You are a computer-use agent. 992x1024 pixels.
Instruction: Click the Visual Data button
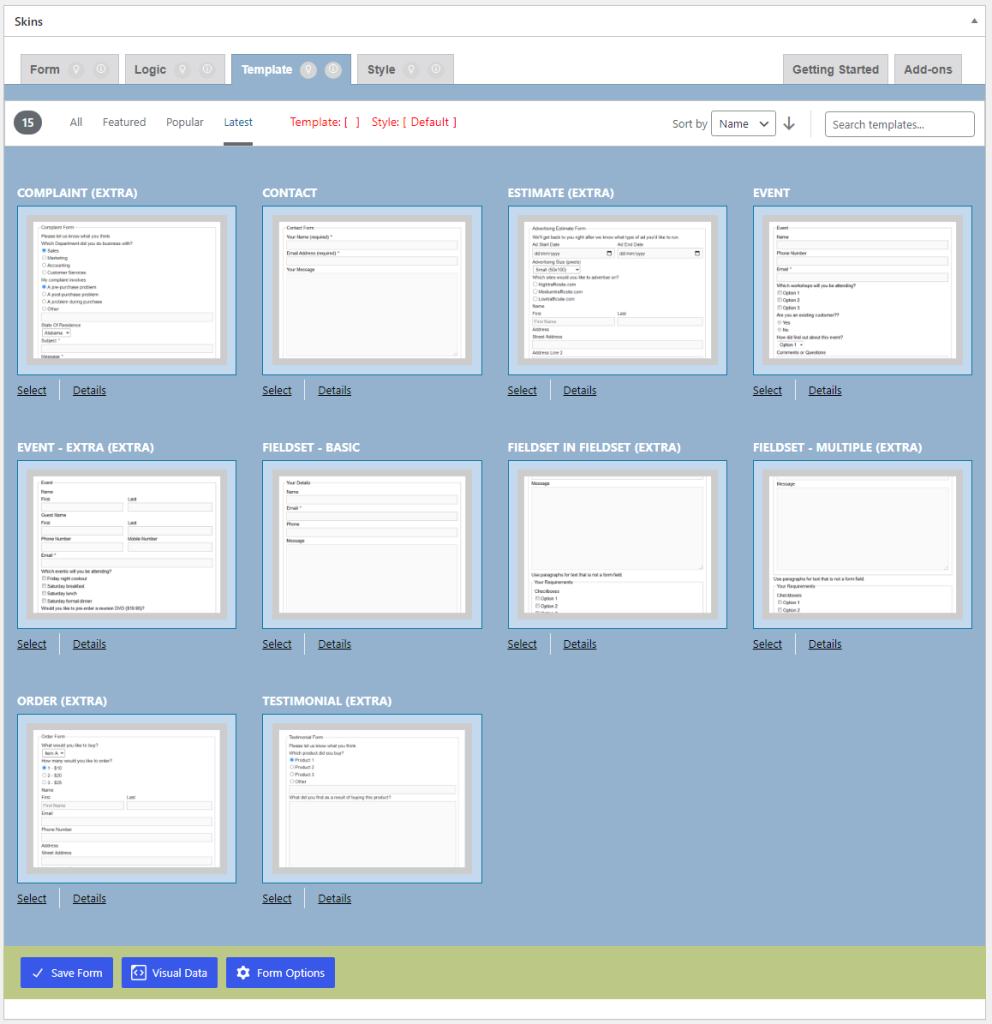pyautogui.click(x=169, y=972)
